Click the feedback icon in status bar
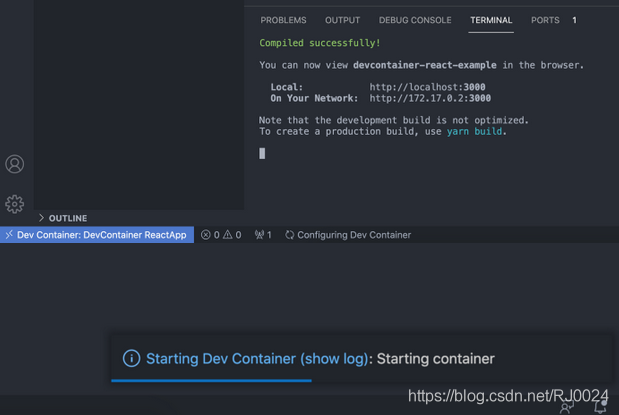 (567, 407)
